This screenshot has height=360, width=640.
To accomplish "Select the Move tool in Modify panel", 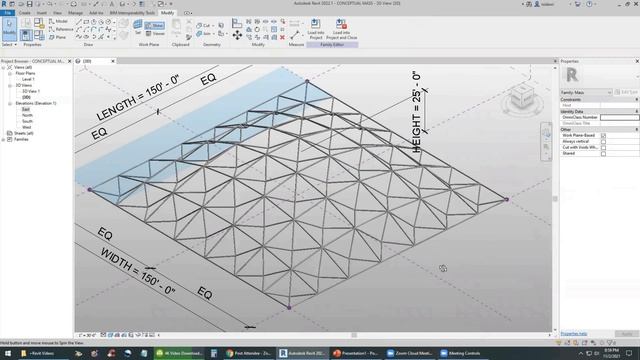I will [237, 36].
